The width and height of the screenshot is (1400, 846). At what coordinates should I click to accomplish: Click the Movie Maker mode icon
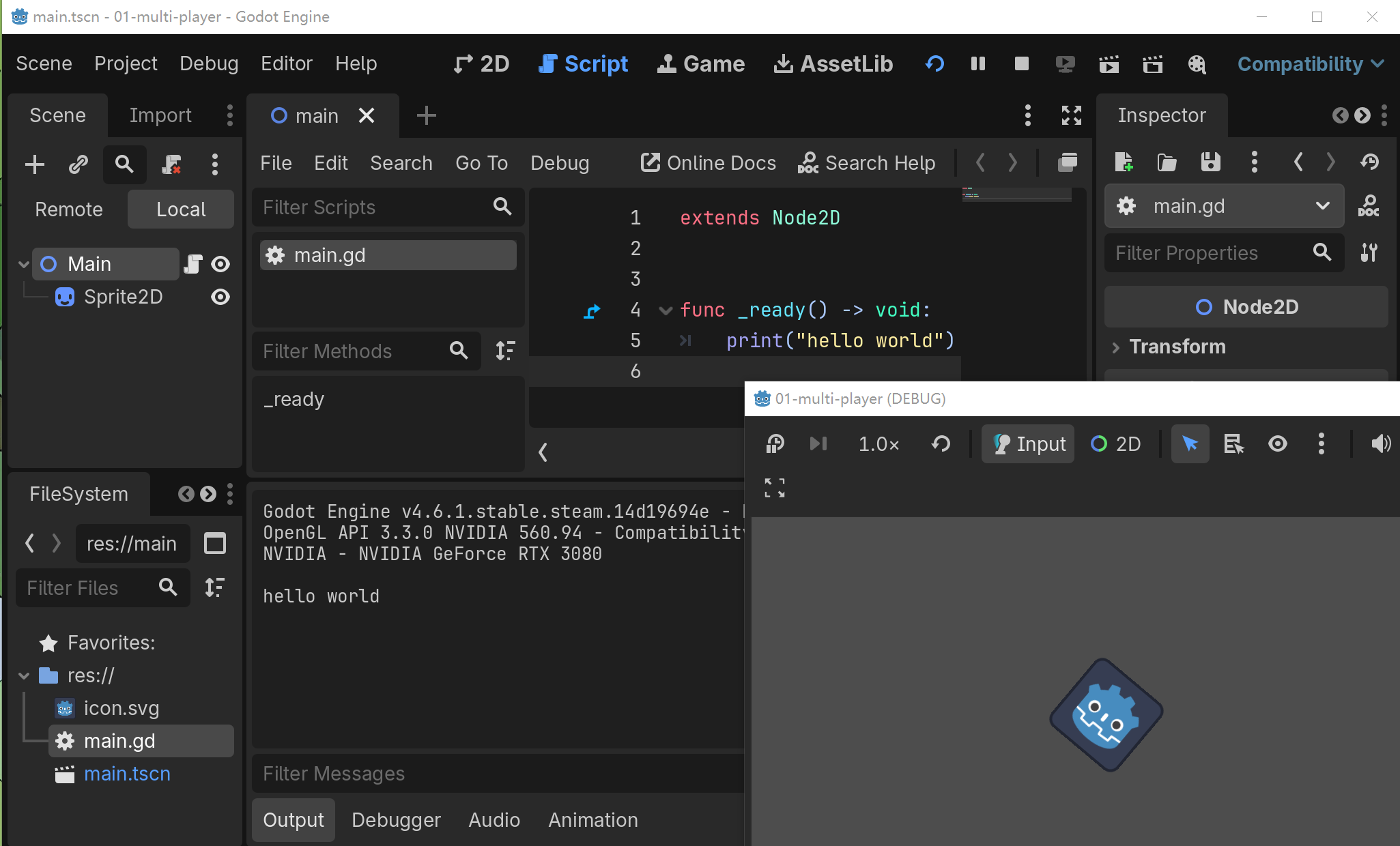point(1197,64)
